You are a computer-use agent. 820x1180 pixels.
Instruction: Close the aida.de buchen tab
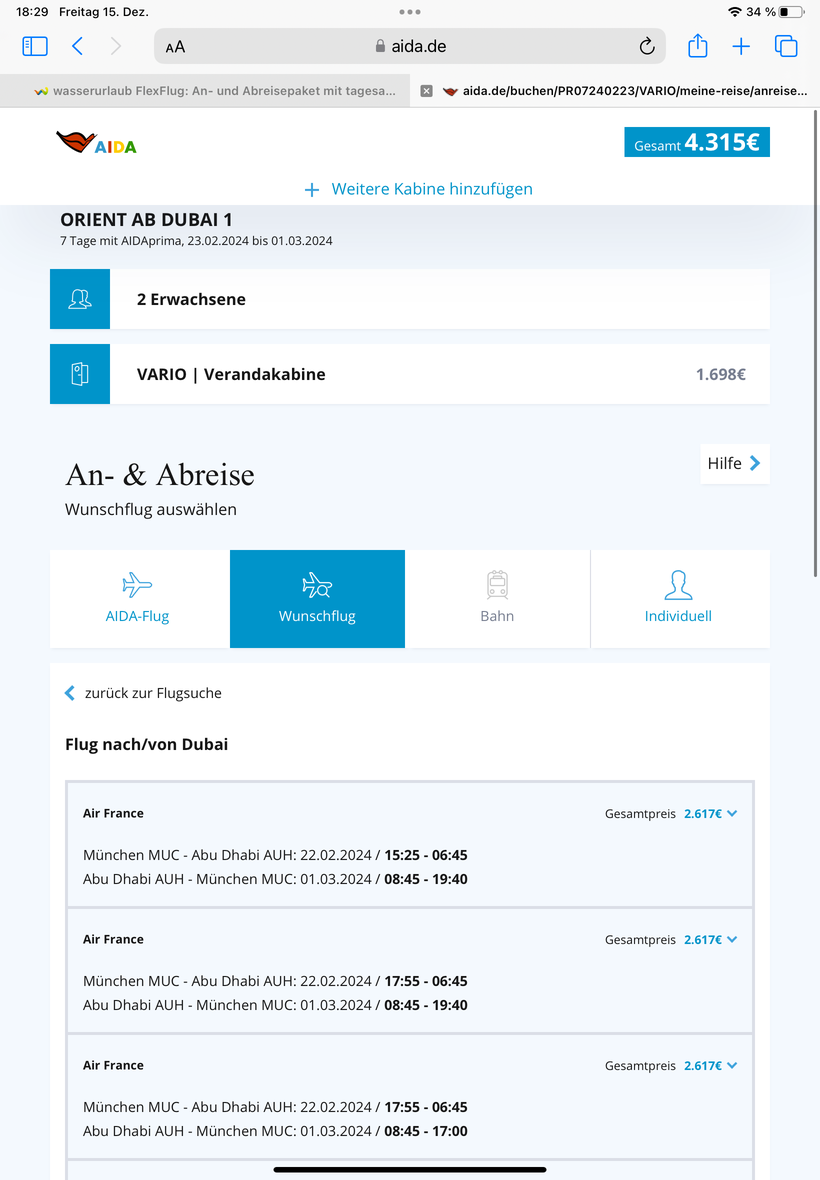point(426,91)
